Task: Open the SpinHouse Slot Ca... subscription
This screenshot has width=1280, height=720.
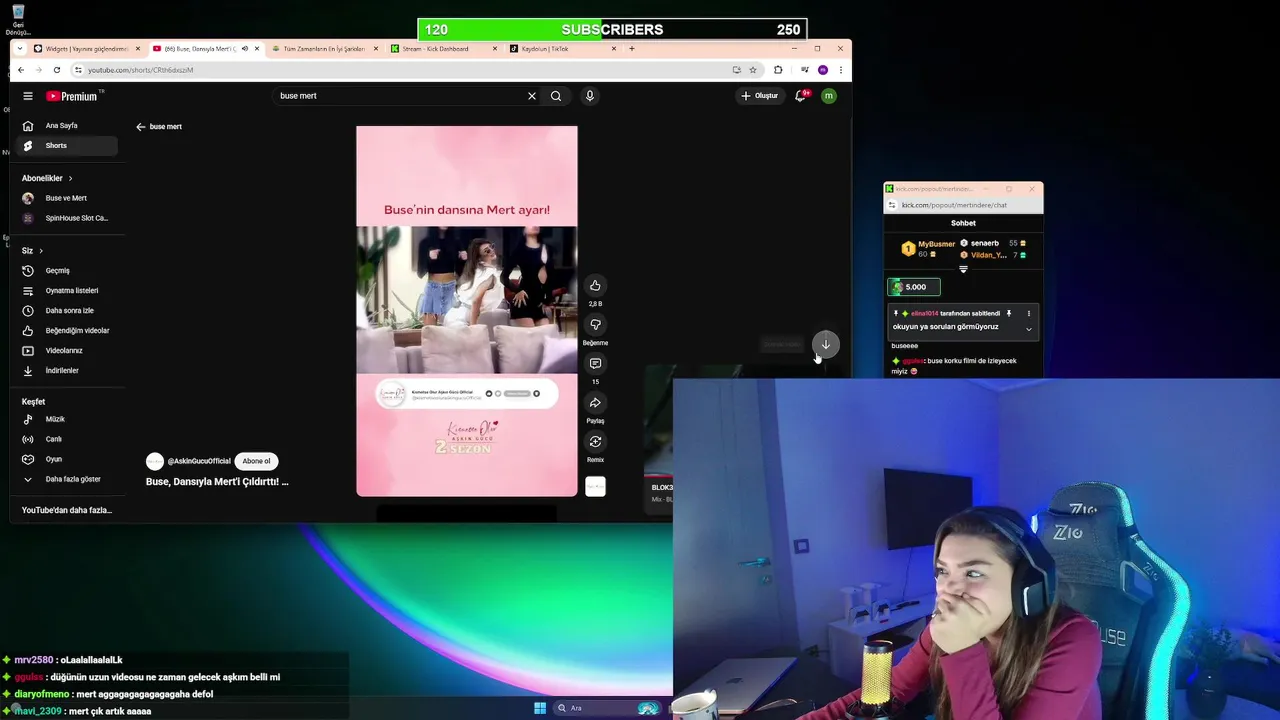Action: [x=68, y=218]
